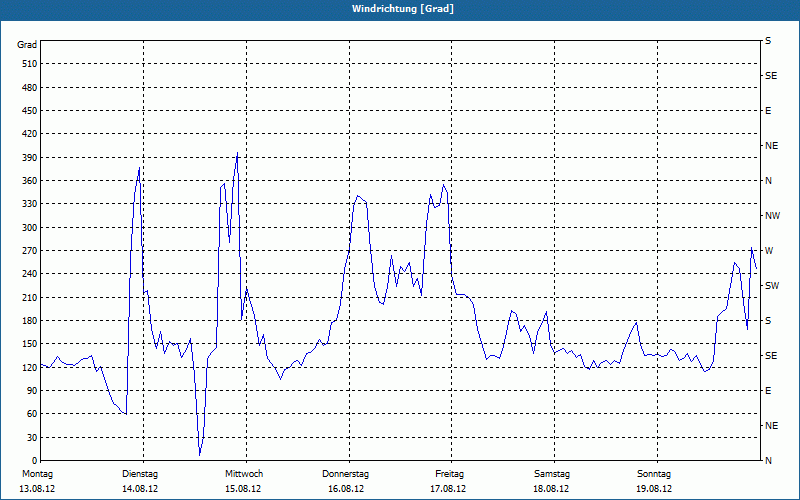This screenshot has width=800, height=500.
Task: Select the Dienstag day label
Action: coord(140,474)
